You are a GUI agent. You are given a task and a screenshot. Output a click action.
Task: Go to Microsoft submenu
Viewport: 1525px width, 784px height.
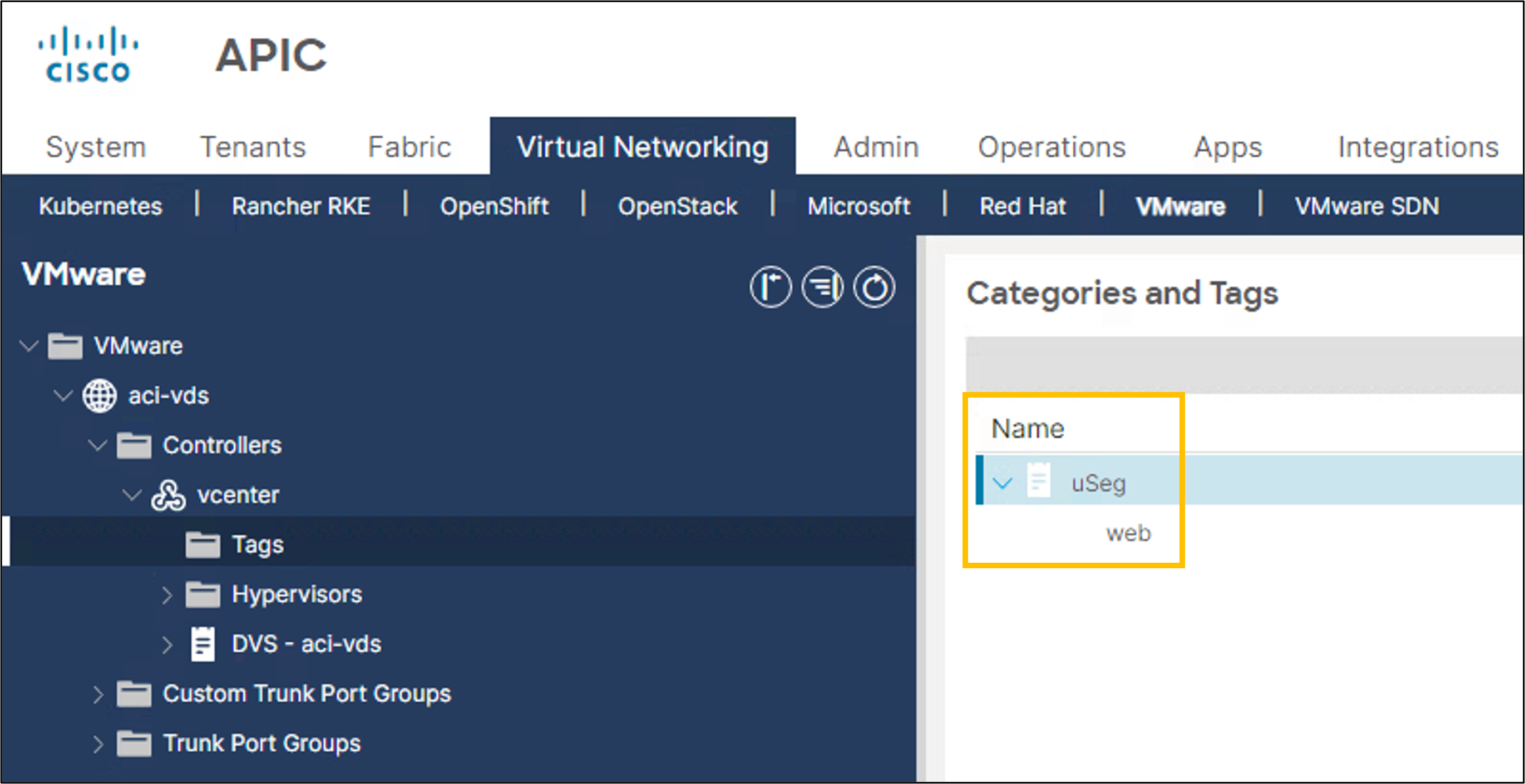tap(858, 206)
